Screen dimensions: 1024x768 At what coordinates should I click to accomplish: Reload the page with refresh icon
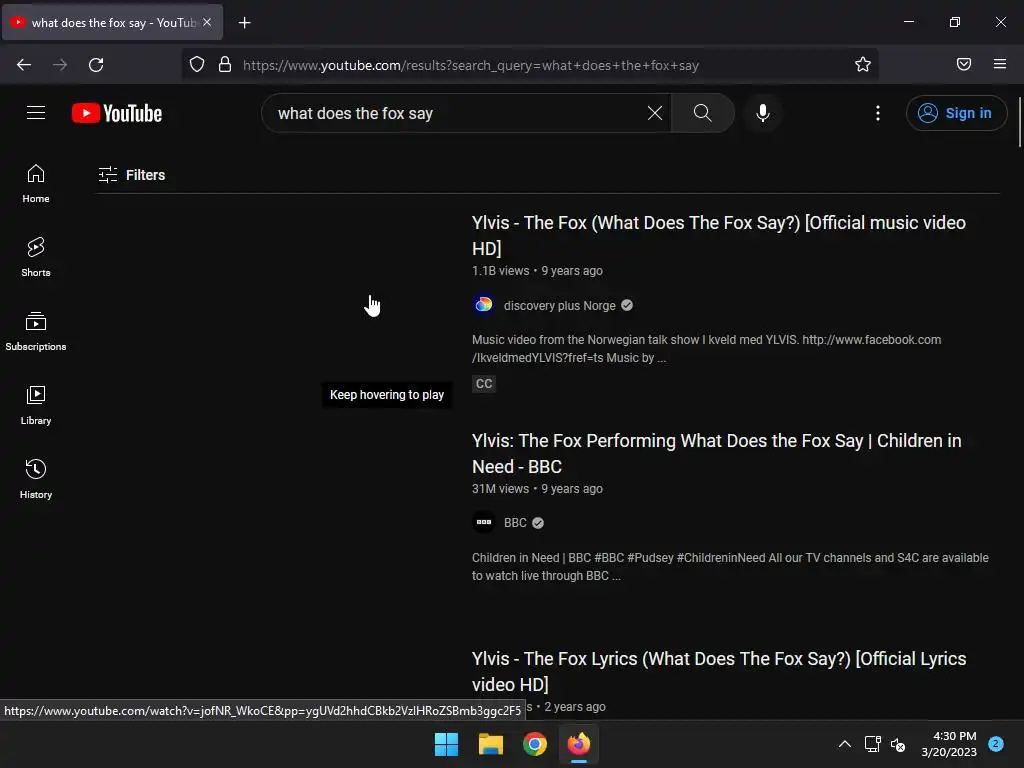click(96, 65)
